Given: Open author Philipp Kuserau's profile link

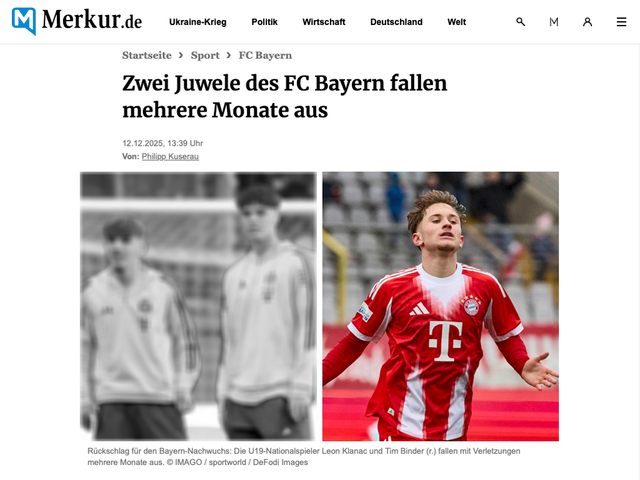Looking at the screenshot, I should coord(170,156).
